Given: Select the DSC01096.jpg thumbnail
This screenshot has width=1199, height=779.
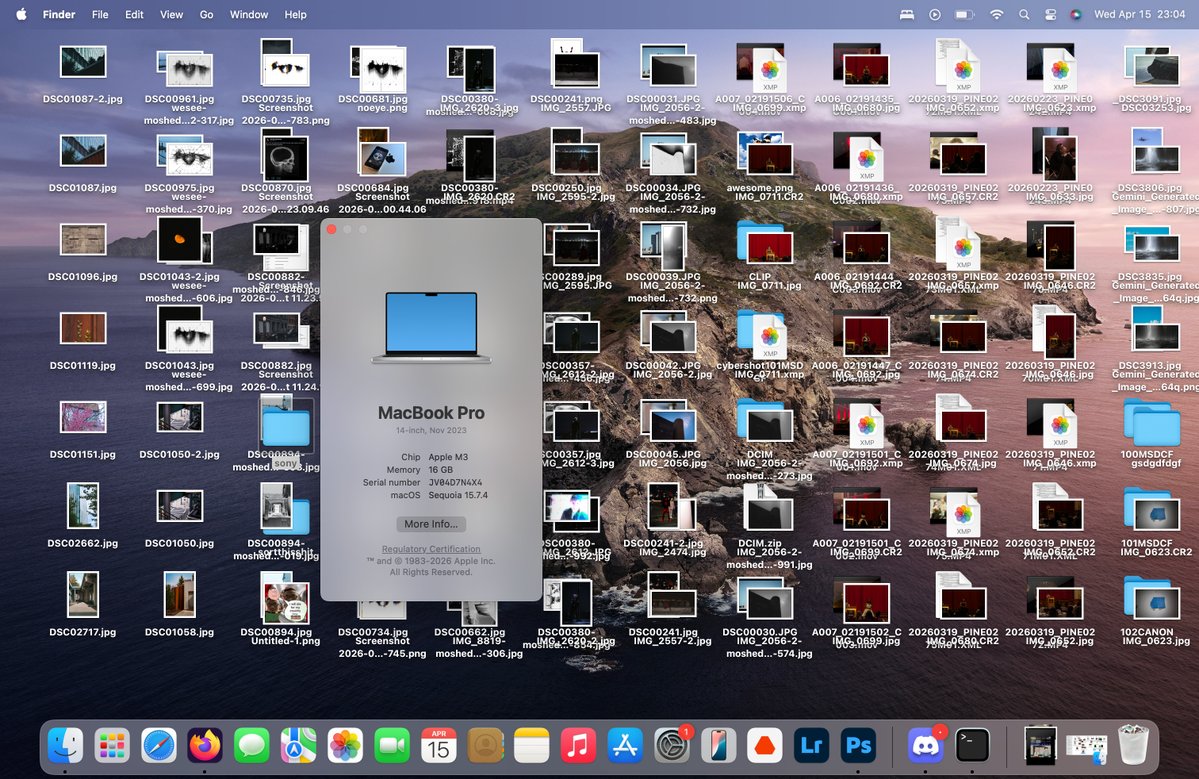Looking at the screenshot, I should click(83, 241).
